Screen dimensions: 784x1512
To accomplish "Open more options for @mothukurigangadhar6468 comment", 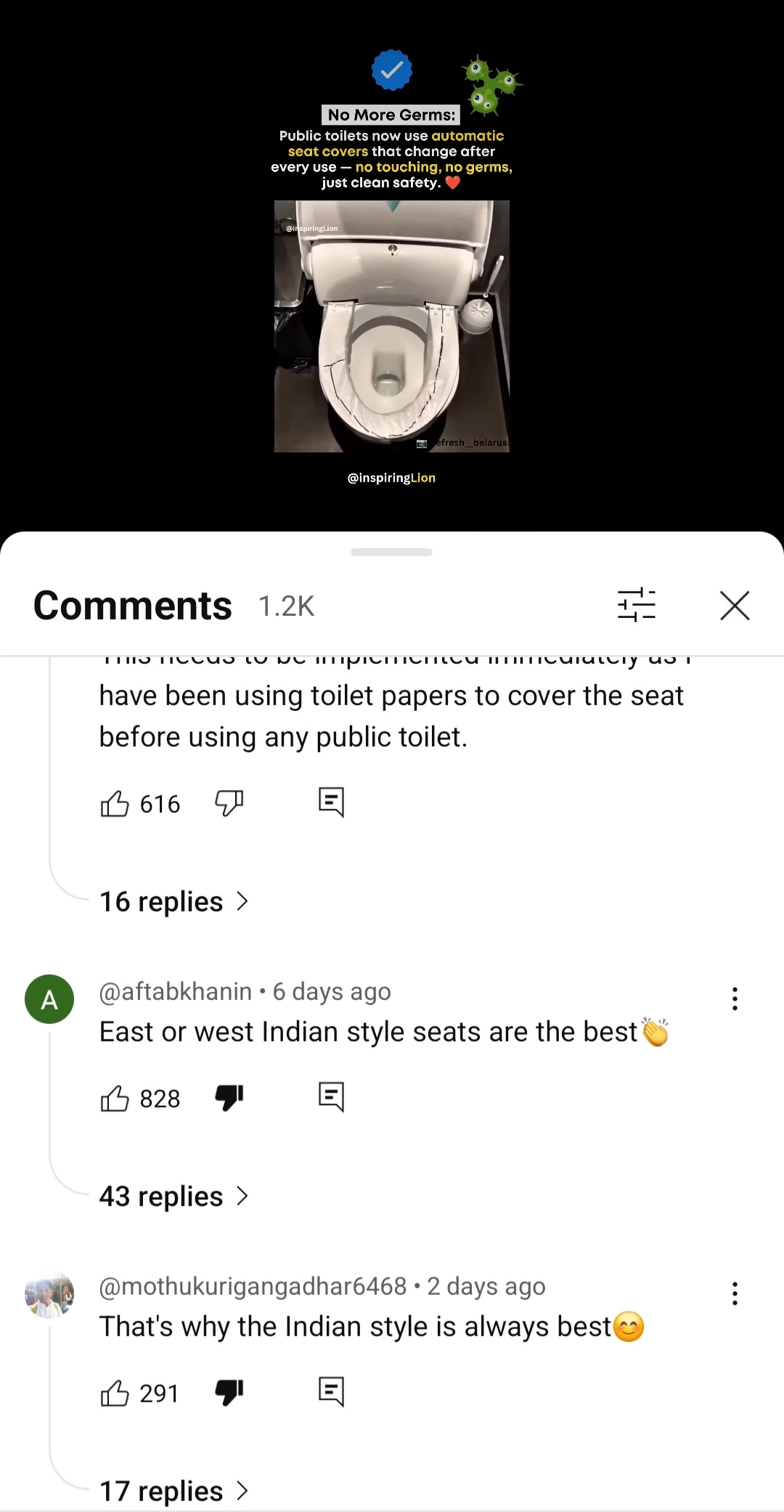I will (735, 1293).
